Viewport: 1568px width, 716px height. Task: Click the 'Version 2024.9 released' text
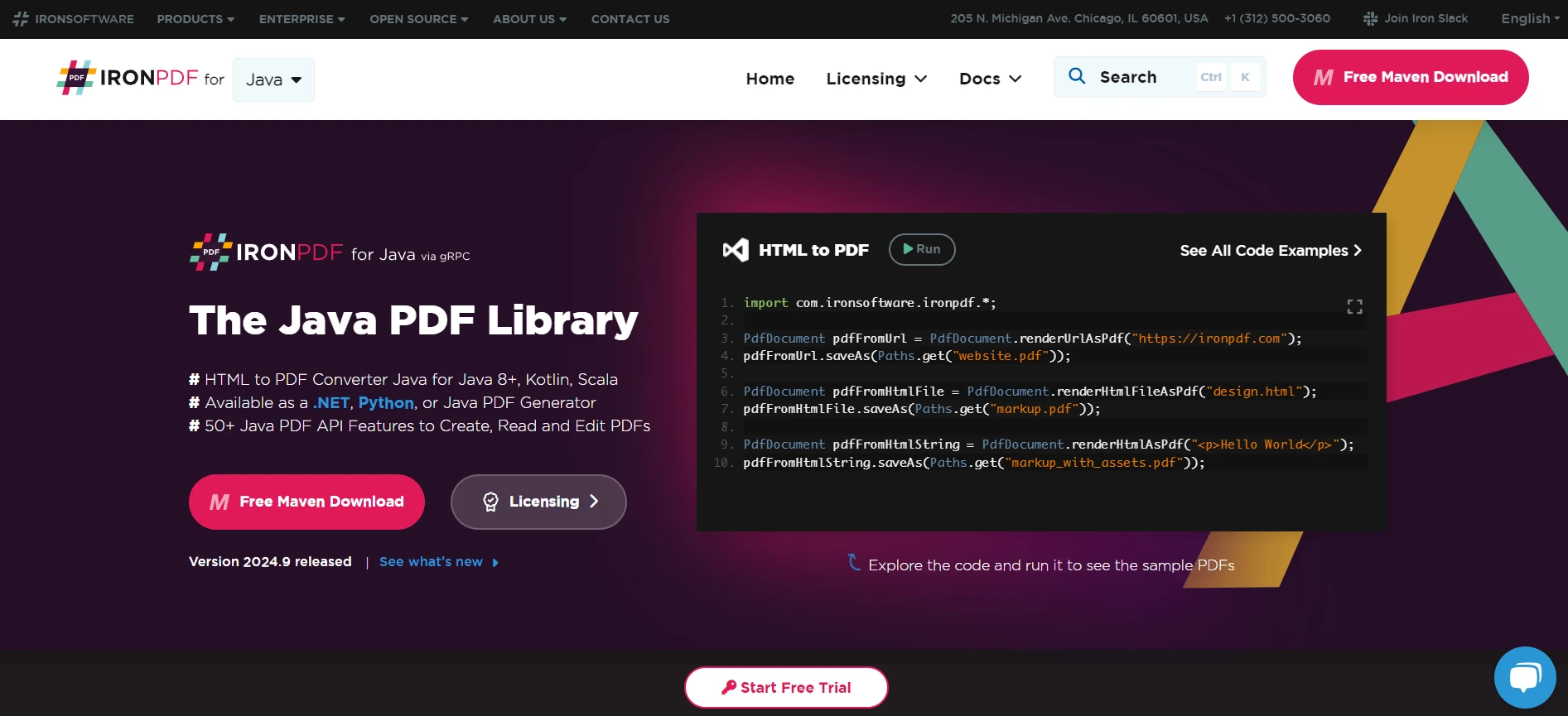coord(270,562)
